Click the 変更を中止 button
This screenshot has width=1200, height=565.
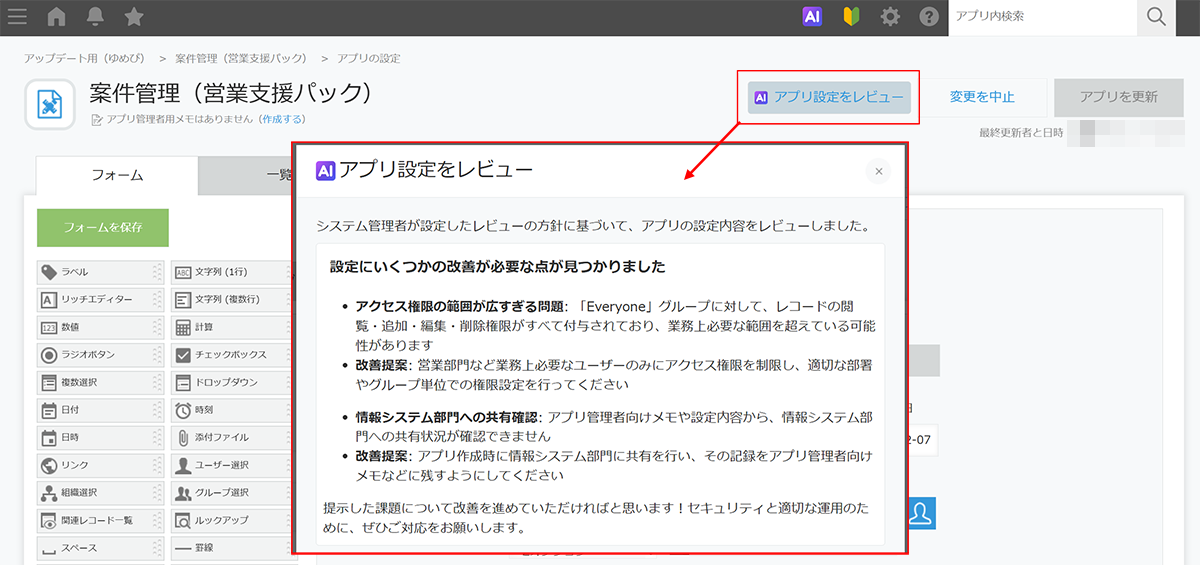click(982, 97)
